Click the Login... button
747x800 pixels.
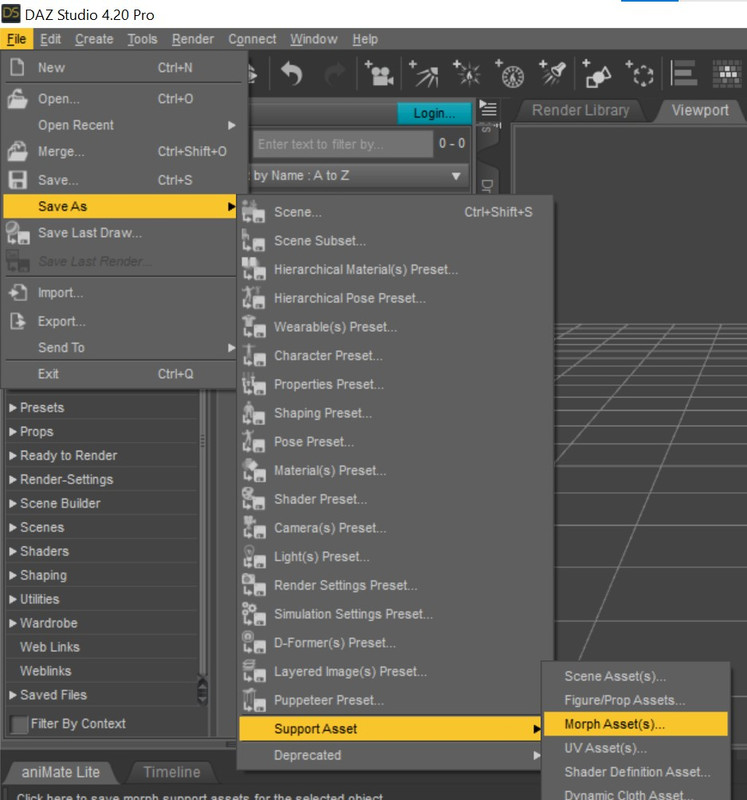tap(434, 113)
